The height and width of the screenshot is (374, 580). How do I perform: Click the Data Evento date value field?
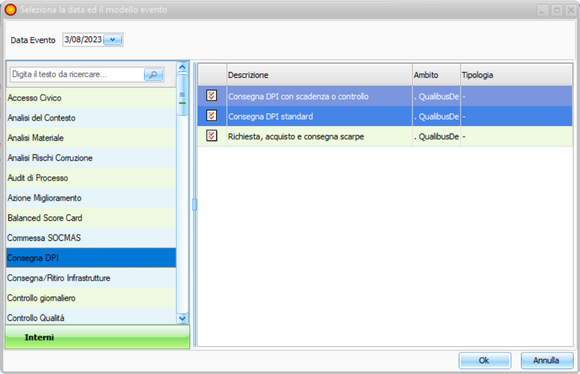coord(83,40)
